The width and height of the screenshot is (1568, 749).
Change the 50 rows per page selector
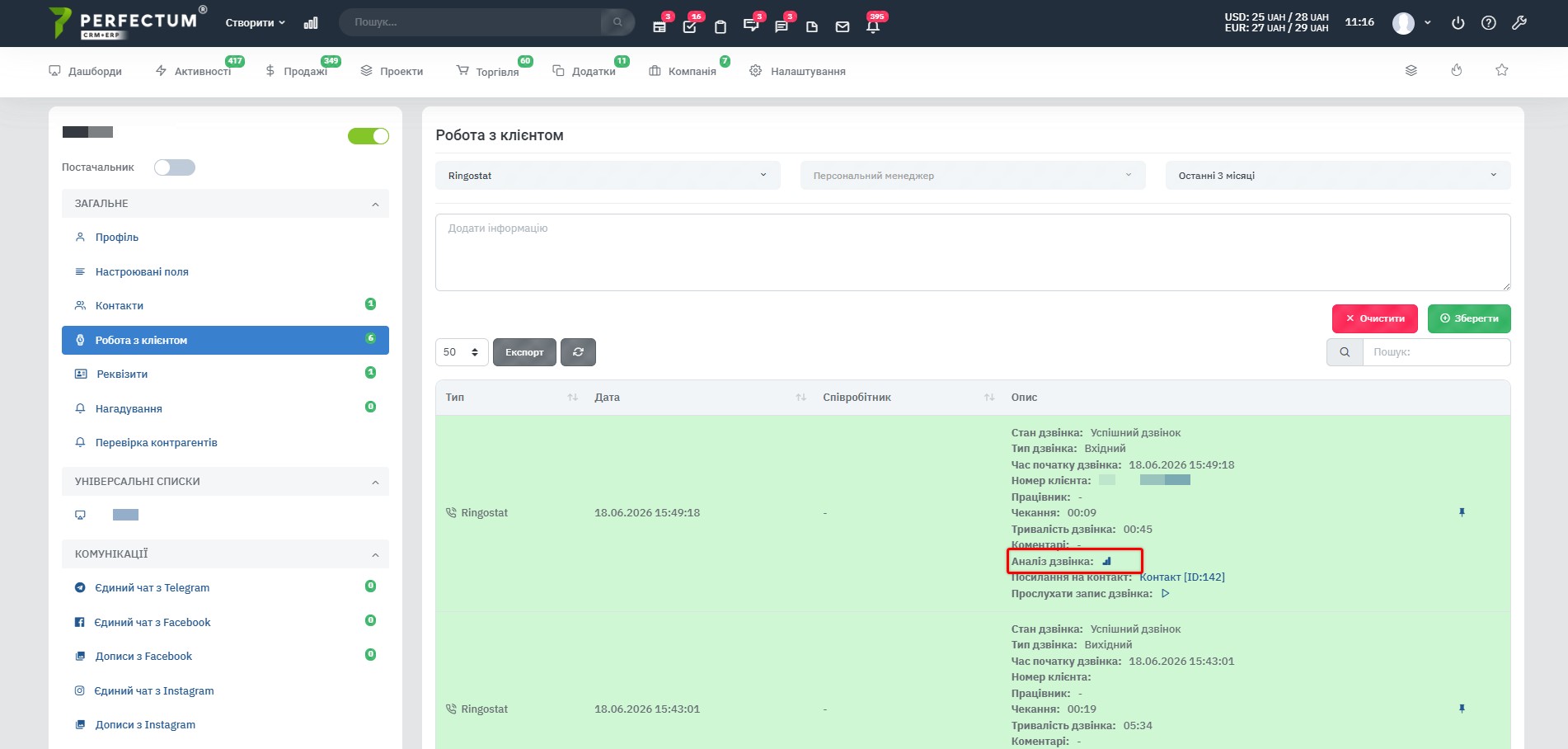click(x=462, y=352)
